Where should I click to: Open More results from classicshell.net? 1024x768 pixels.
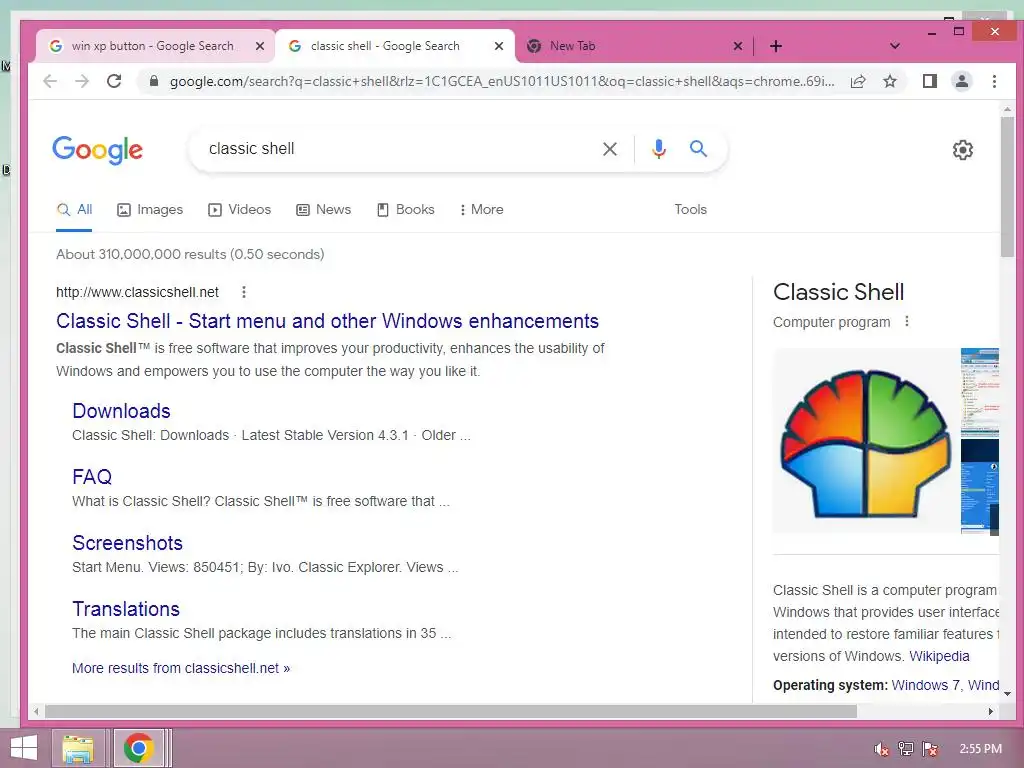[x=181, y=668]
